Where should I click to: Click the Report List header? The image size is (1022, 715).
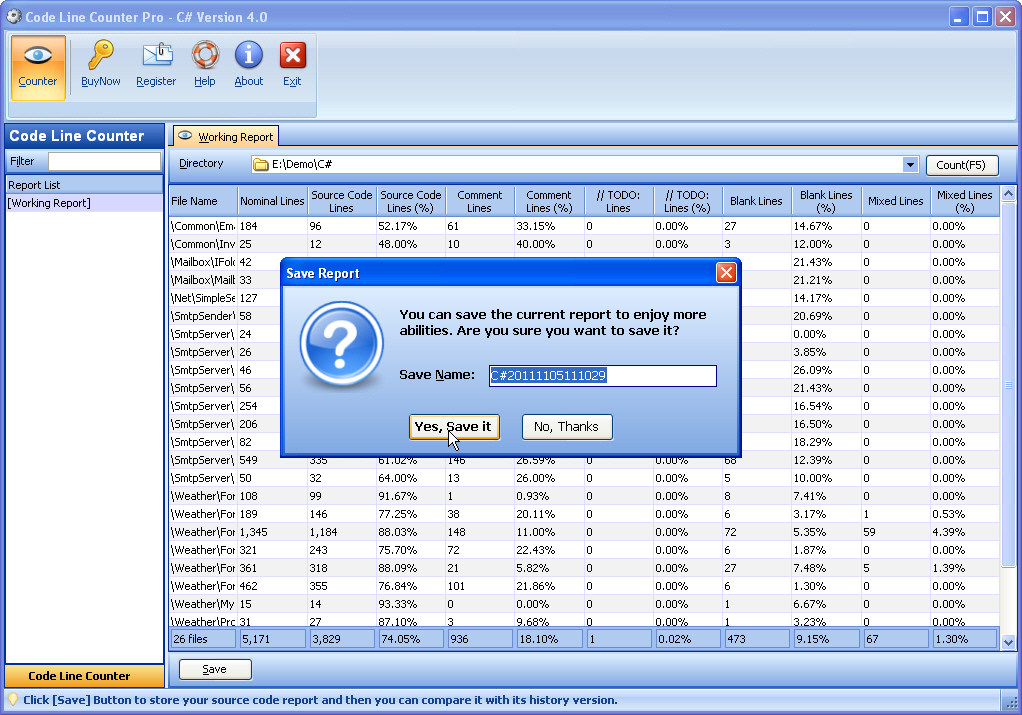point(84,185)
